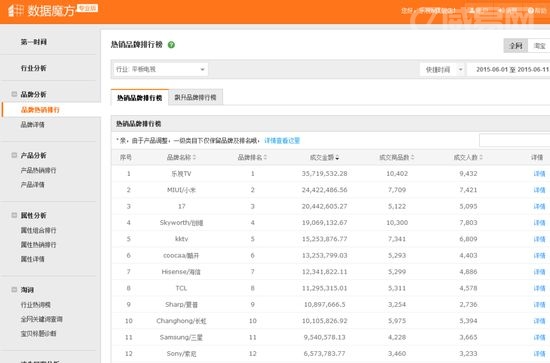This screenshot has width=550, height=363.
Task: Sort by the 品牌名称 column
Action: (x=181, y=157)
